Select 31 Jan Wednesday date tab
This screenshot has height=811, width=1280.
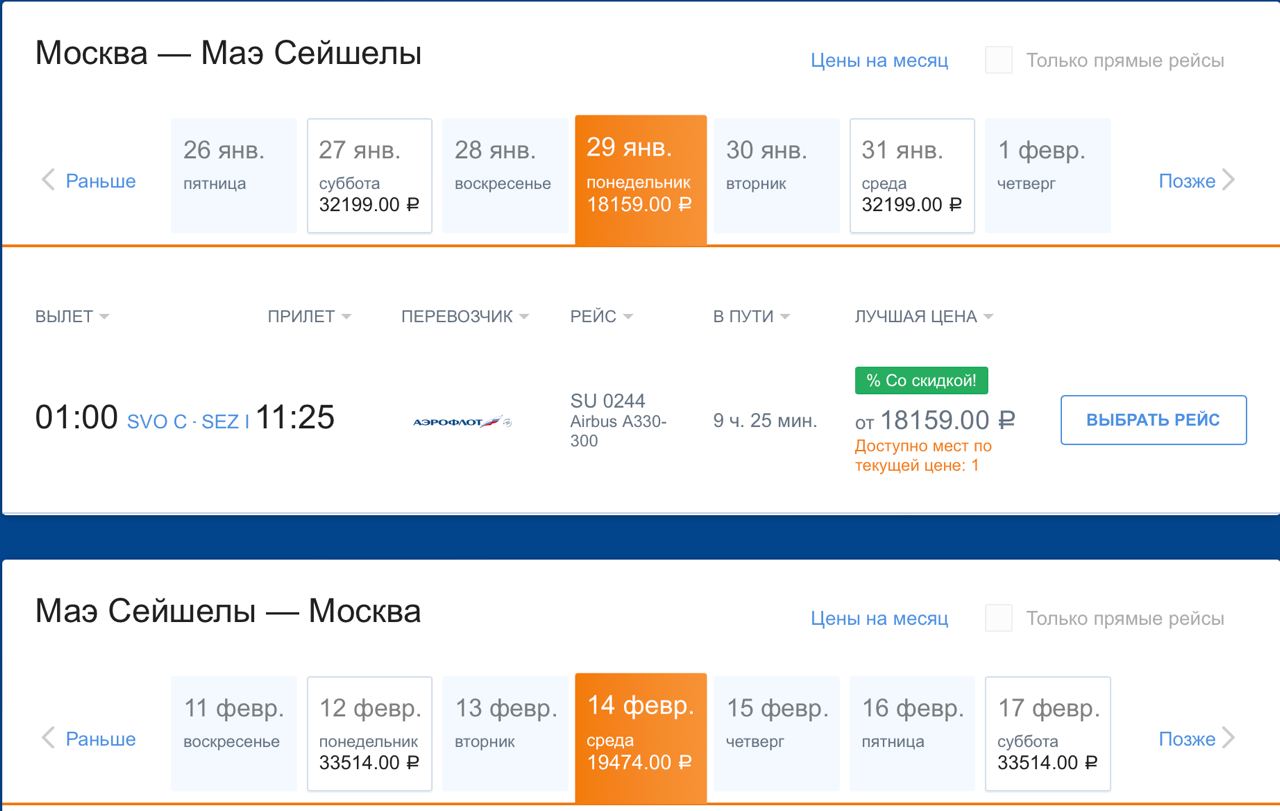pyautogui.click(x=912, y=176)
